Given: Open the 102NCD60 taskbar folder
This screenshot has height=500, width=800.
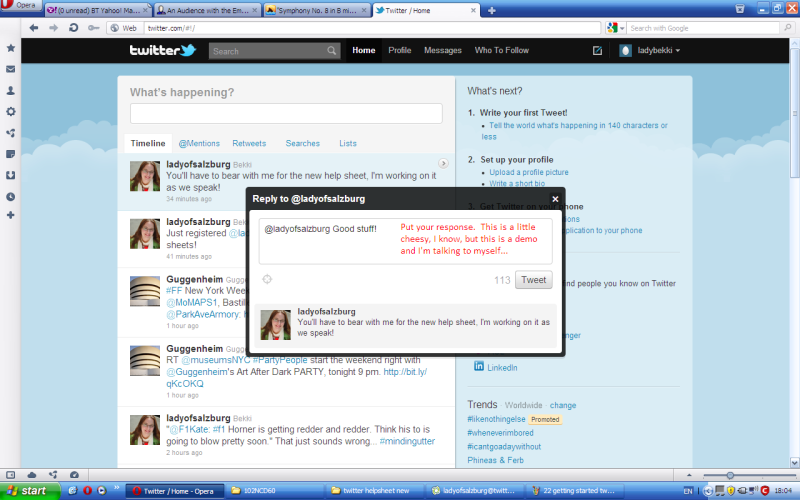Looking at the screenshot, I should click(274, 491).
